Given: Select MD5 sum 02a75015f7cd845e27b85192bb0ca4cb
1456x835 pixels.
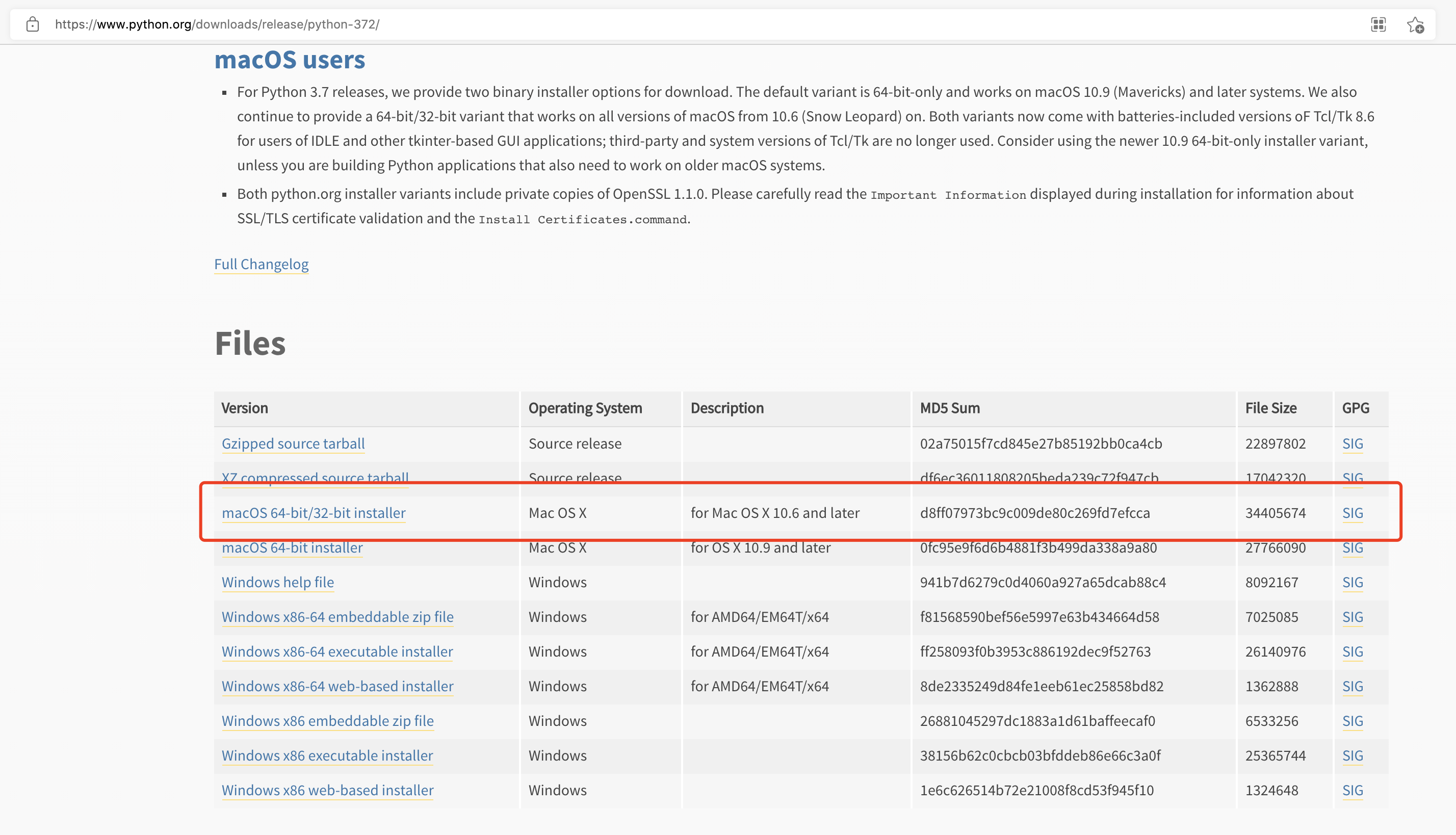Looking at the screenshot, I should point(1041,443).
